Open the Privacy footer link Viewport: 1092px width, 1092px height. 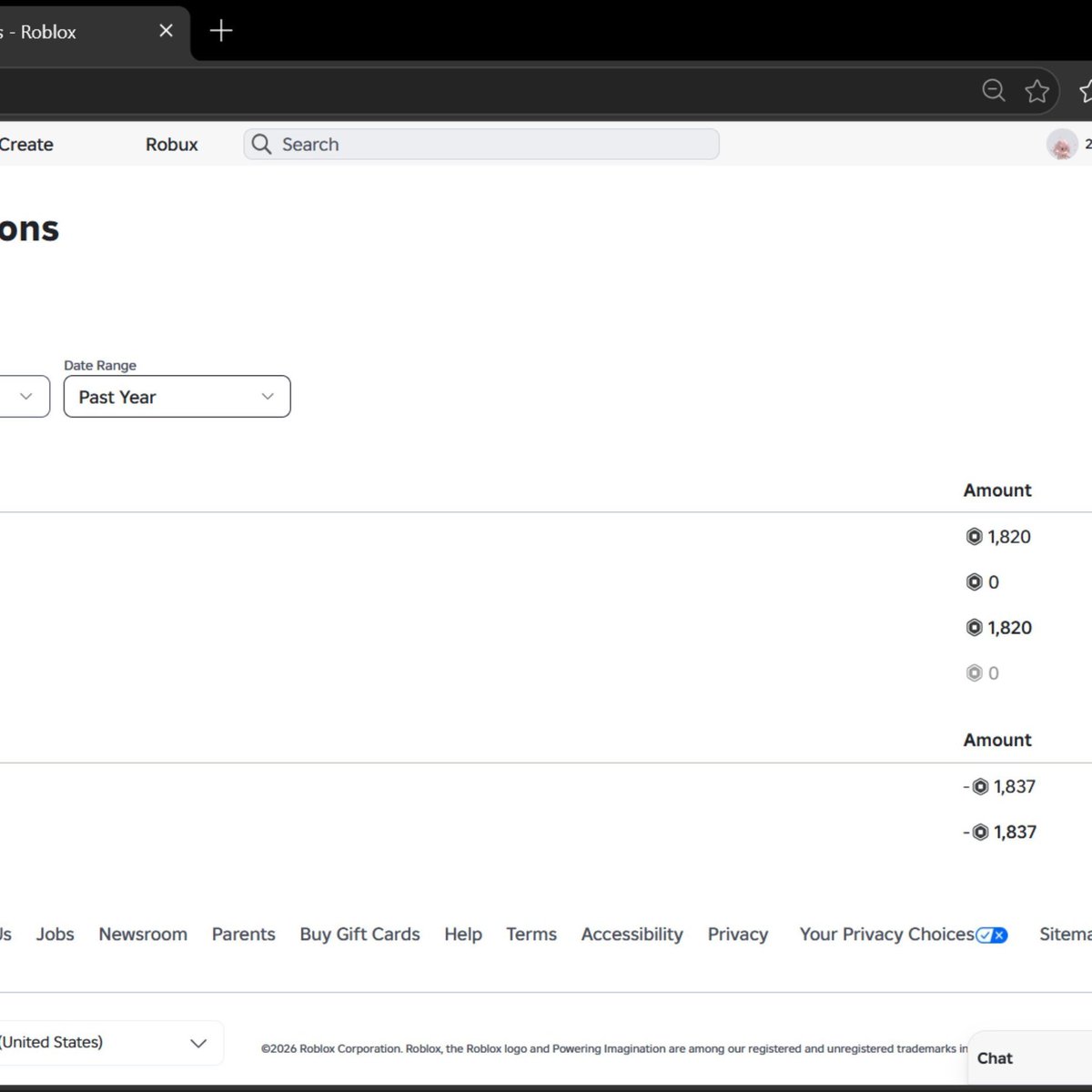[738, 934]
